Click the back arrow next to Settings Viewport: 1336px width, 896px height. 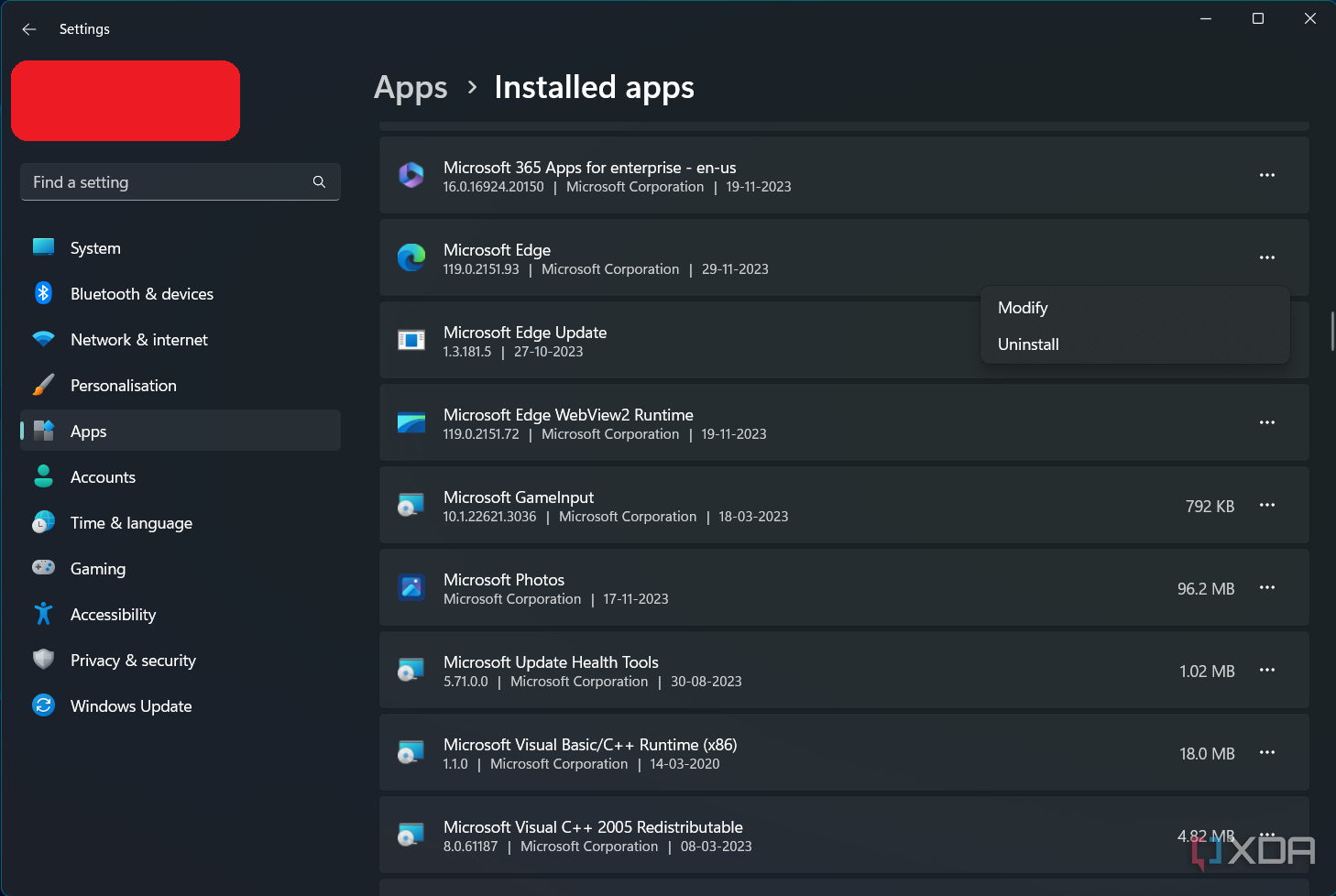pos(29,29)
